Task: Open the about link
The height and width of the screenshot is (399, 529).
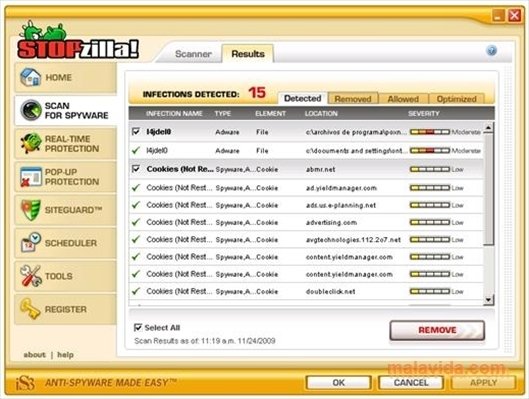Action: pyautogui.click(x=34, y=354)
